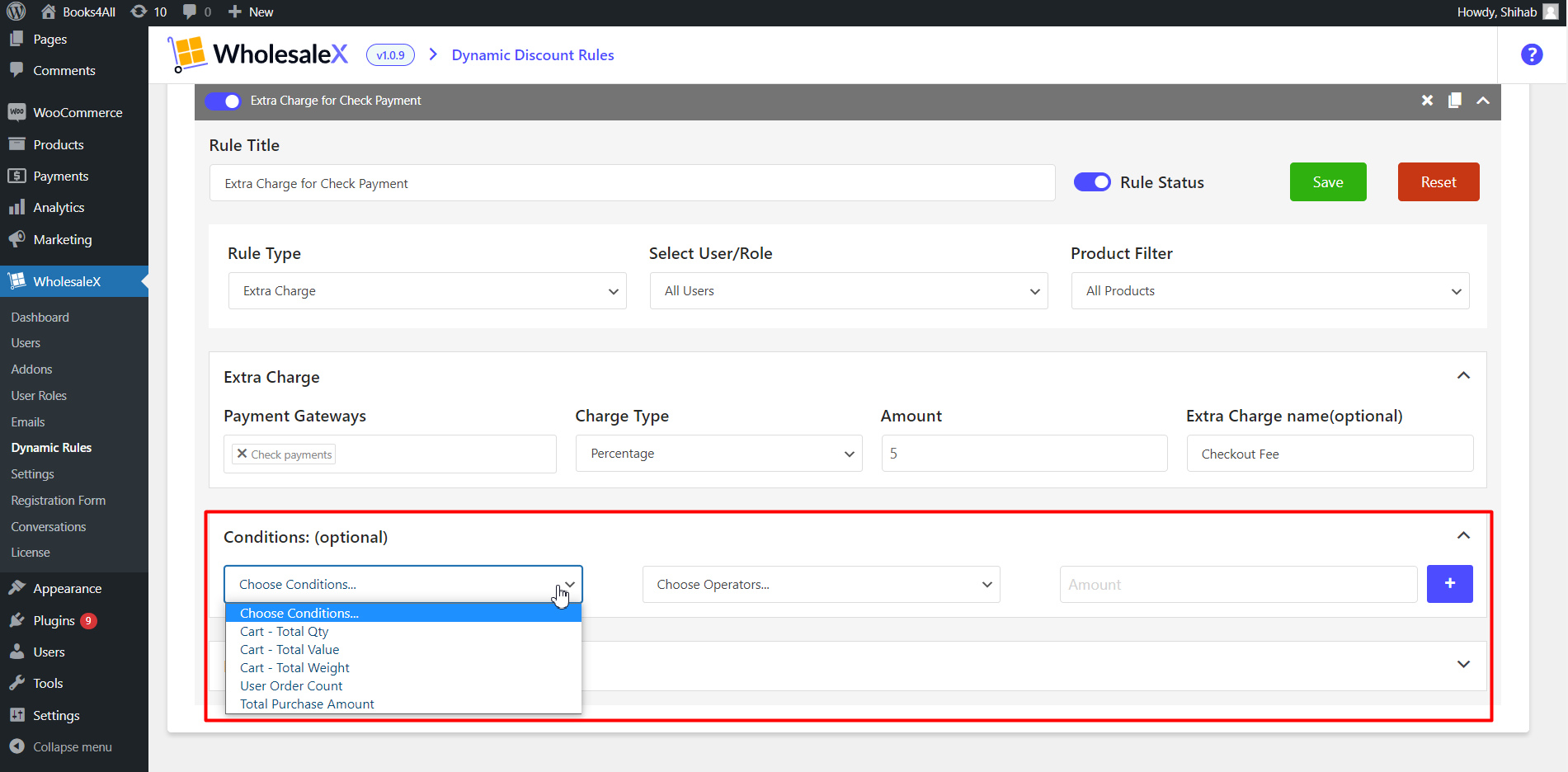
Task: Collapse the Extra Charge section
Action: pyautogui.click(x=1463, y=376)
